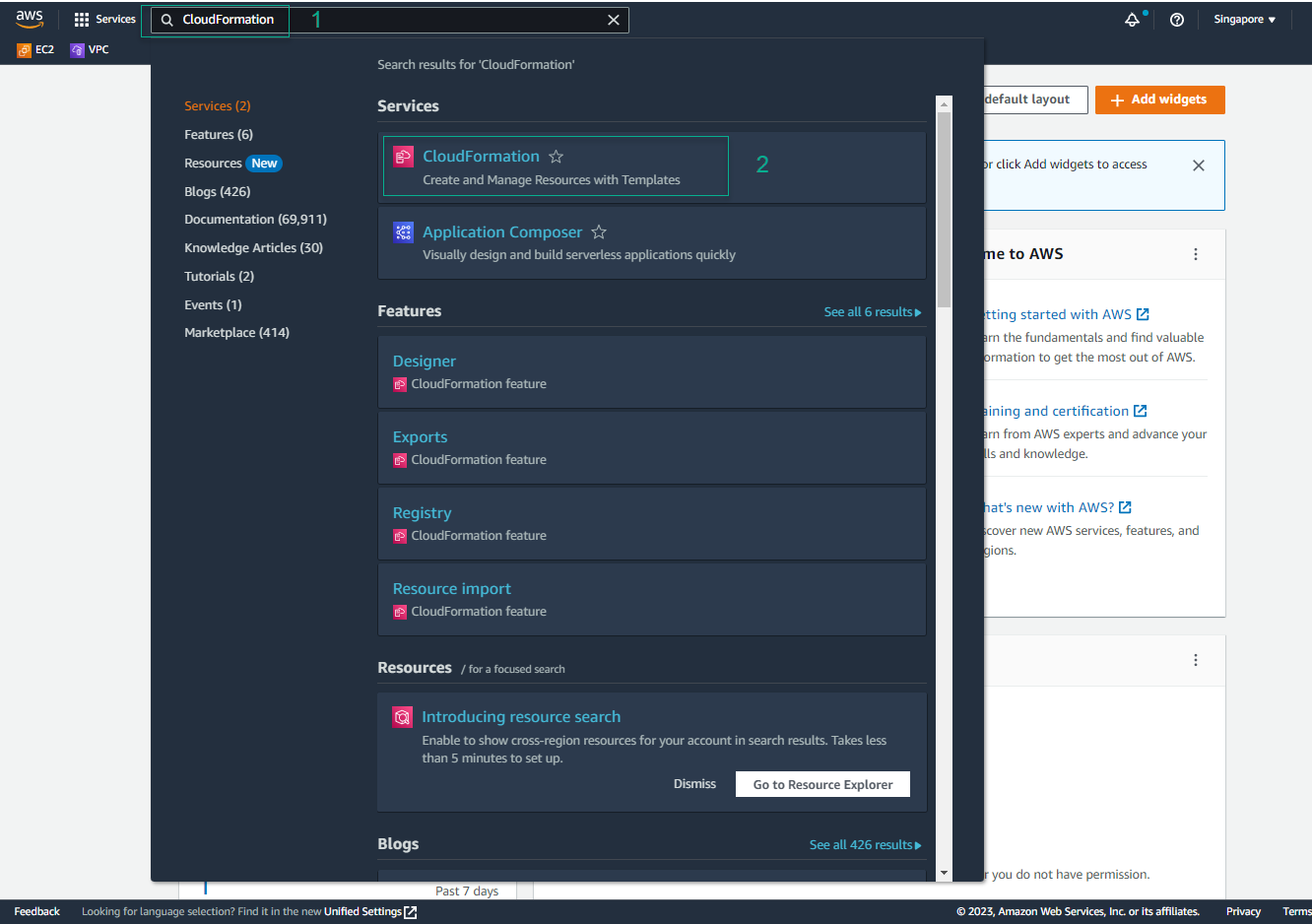Open Unified Settings link in footer

pos(370,912)
